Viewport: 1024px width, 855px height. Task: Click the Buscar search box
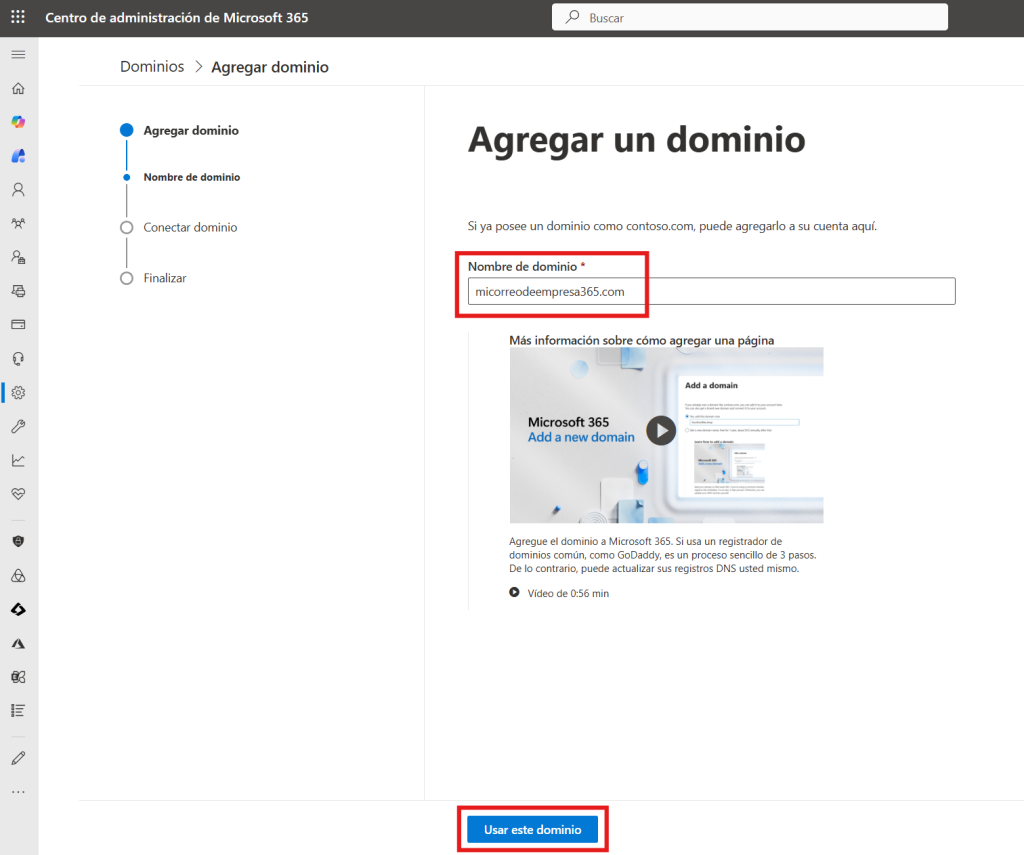click(749, 17)
